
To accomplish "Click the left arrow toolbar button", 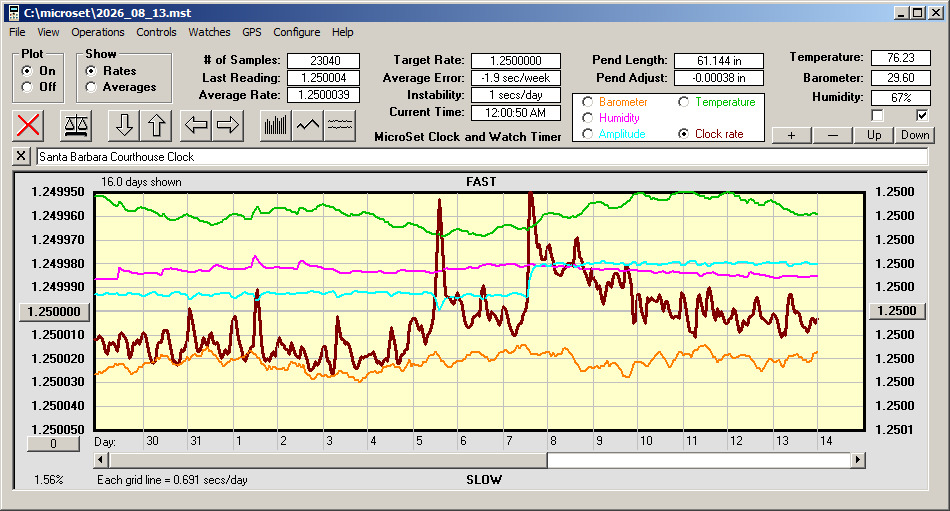I will pos(196,125).
